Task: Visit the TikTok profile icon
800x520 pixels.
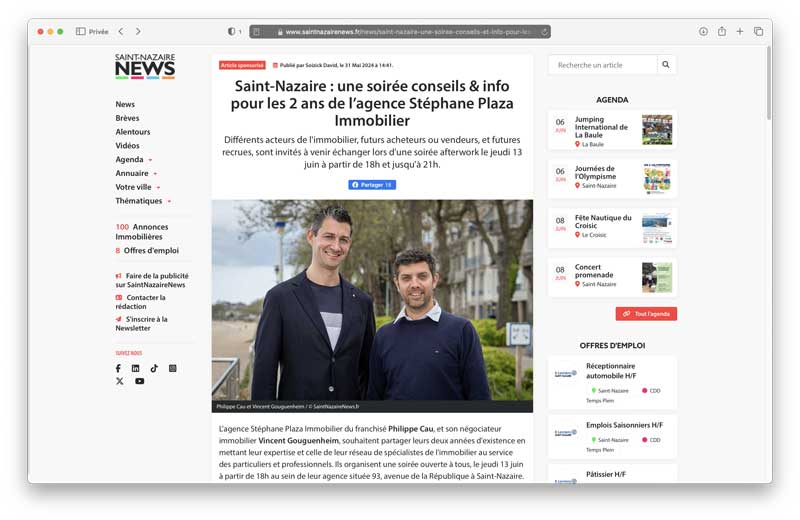Action: [154, 368]
